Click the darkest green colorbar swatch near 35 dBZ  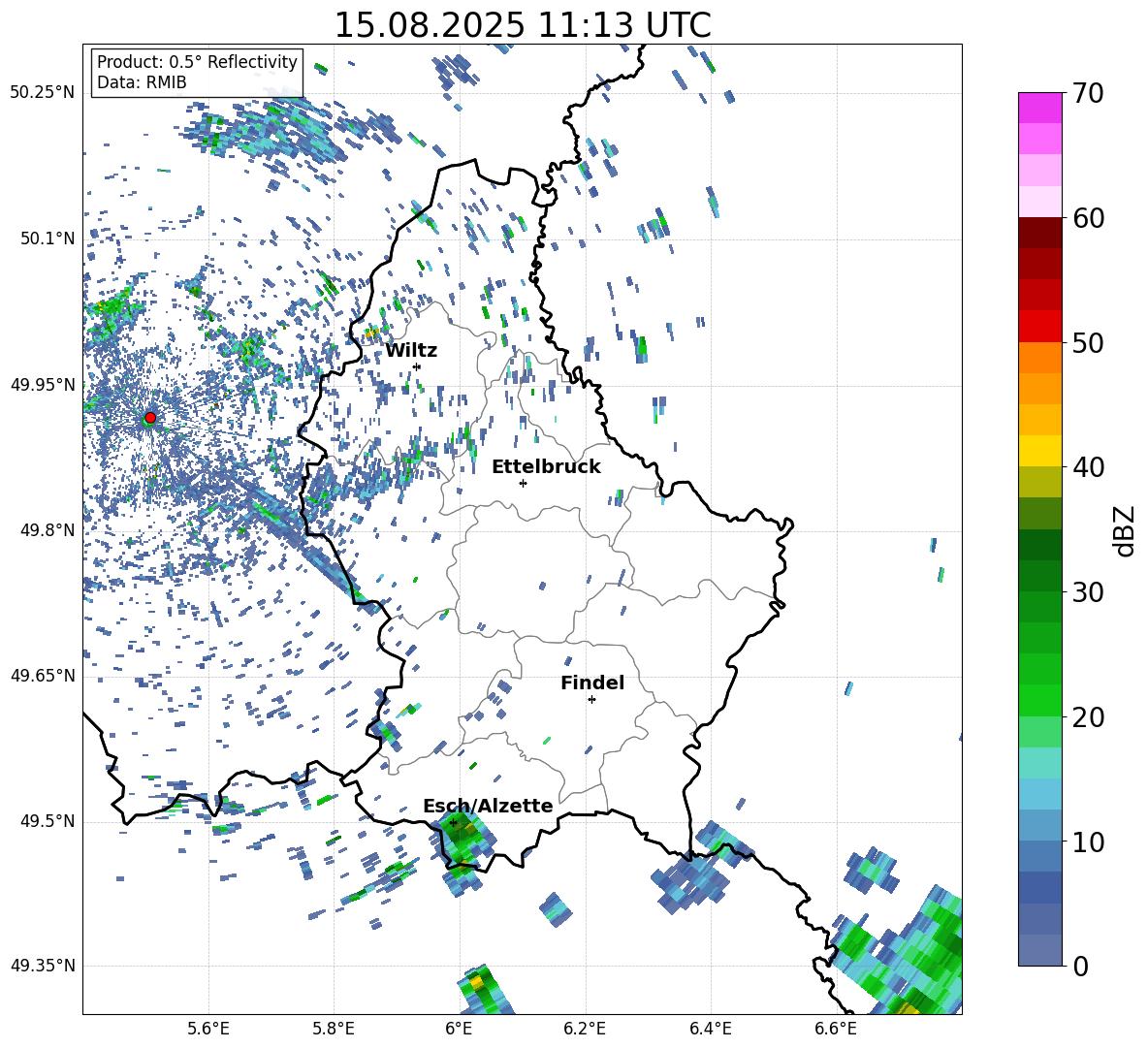pos(1039,545)
